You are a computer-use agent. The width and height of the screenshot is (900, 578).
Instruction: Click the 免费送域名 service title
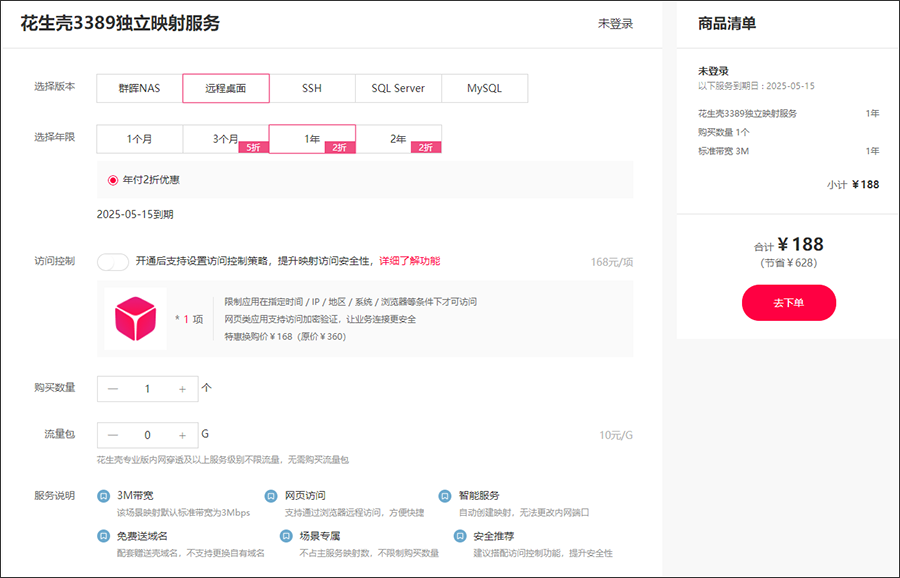pyautogui.click(x=142, y=536)
